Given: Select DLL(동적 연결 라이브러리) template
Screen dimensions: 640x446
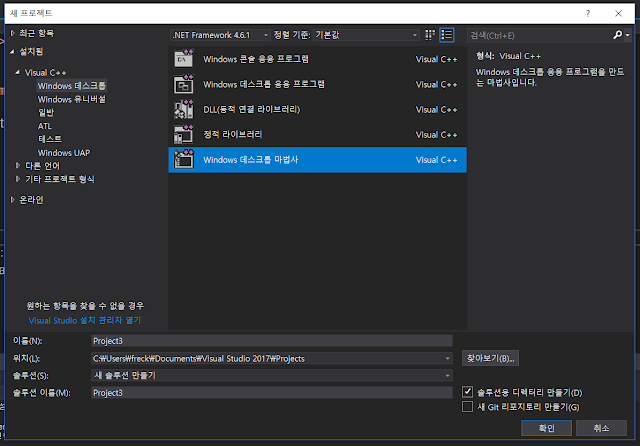Looking at the screenshot, I should click(318, 109).
